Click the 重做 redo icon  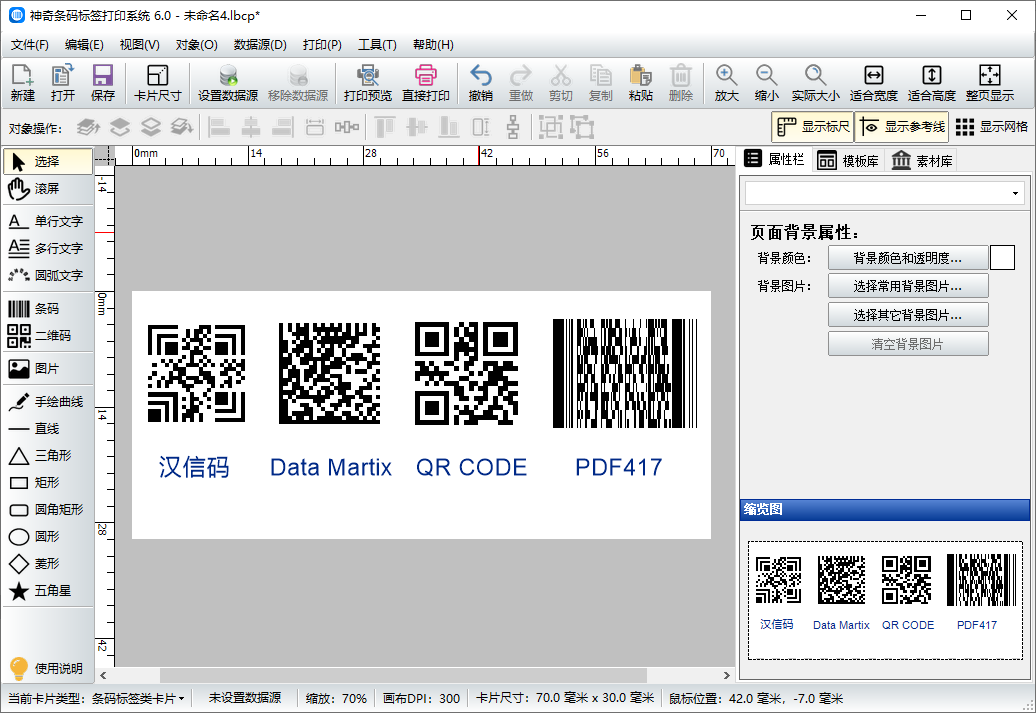pos(521,83)
